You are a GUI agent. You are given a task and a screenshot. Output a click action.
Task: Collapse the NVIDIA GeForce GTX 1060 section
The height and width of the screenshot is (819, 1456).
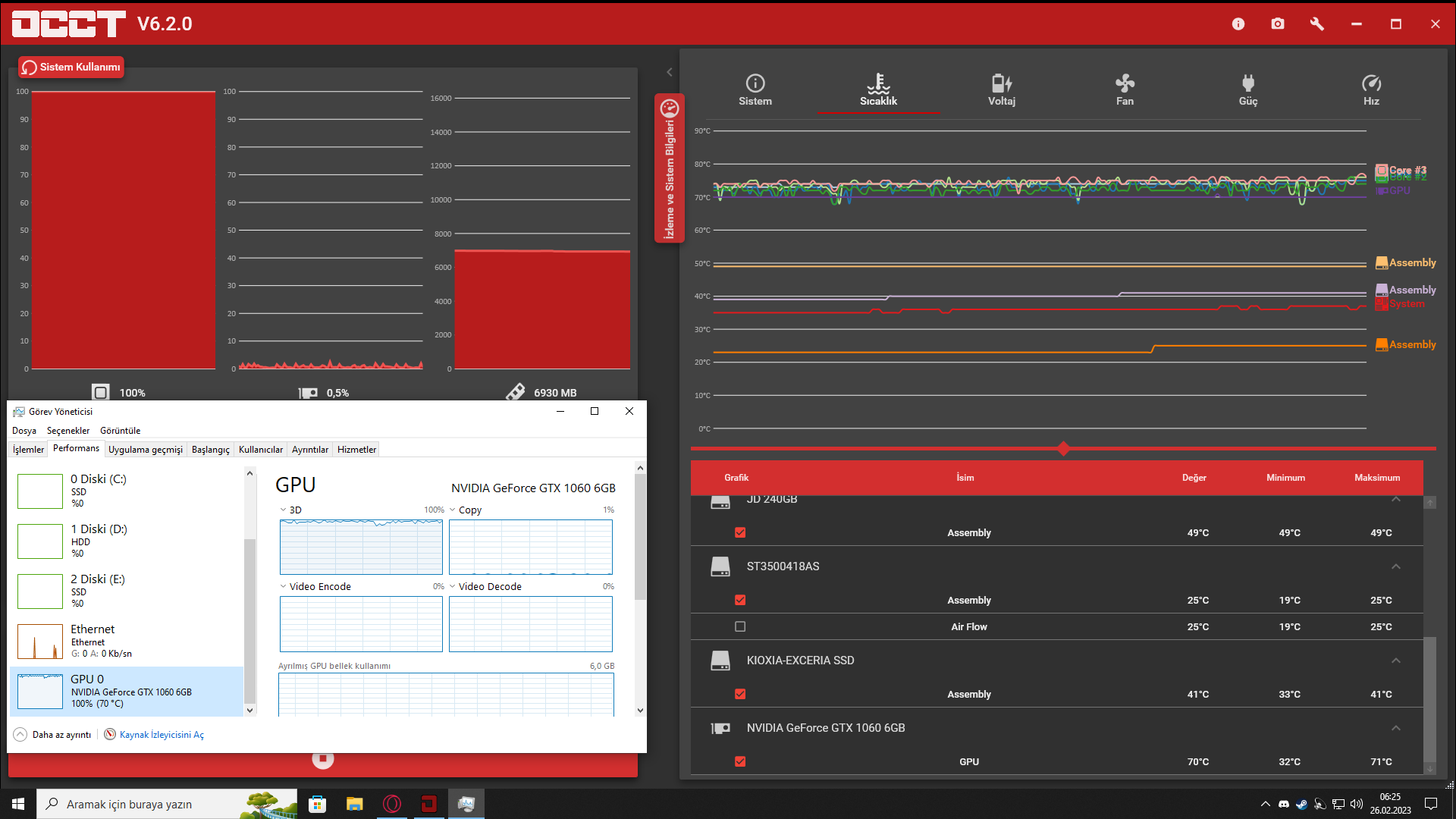point(1395,728)
